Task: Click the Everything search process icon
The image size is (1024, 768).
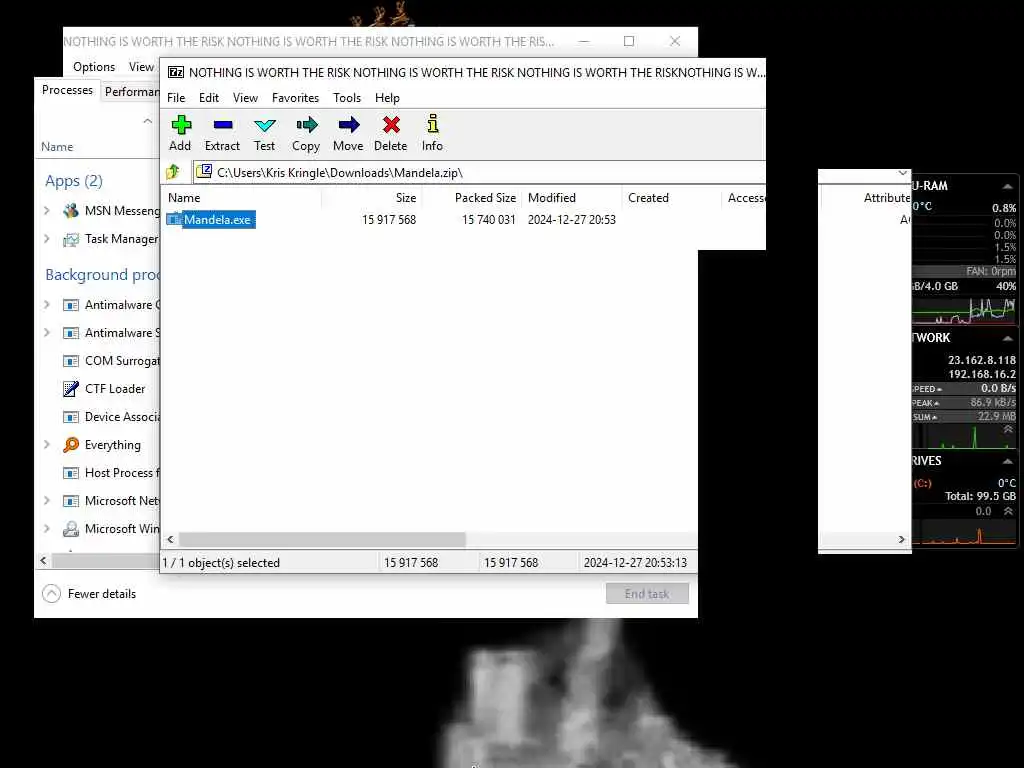Action: [71, 445]
